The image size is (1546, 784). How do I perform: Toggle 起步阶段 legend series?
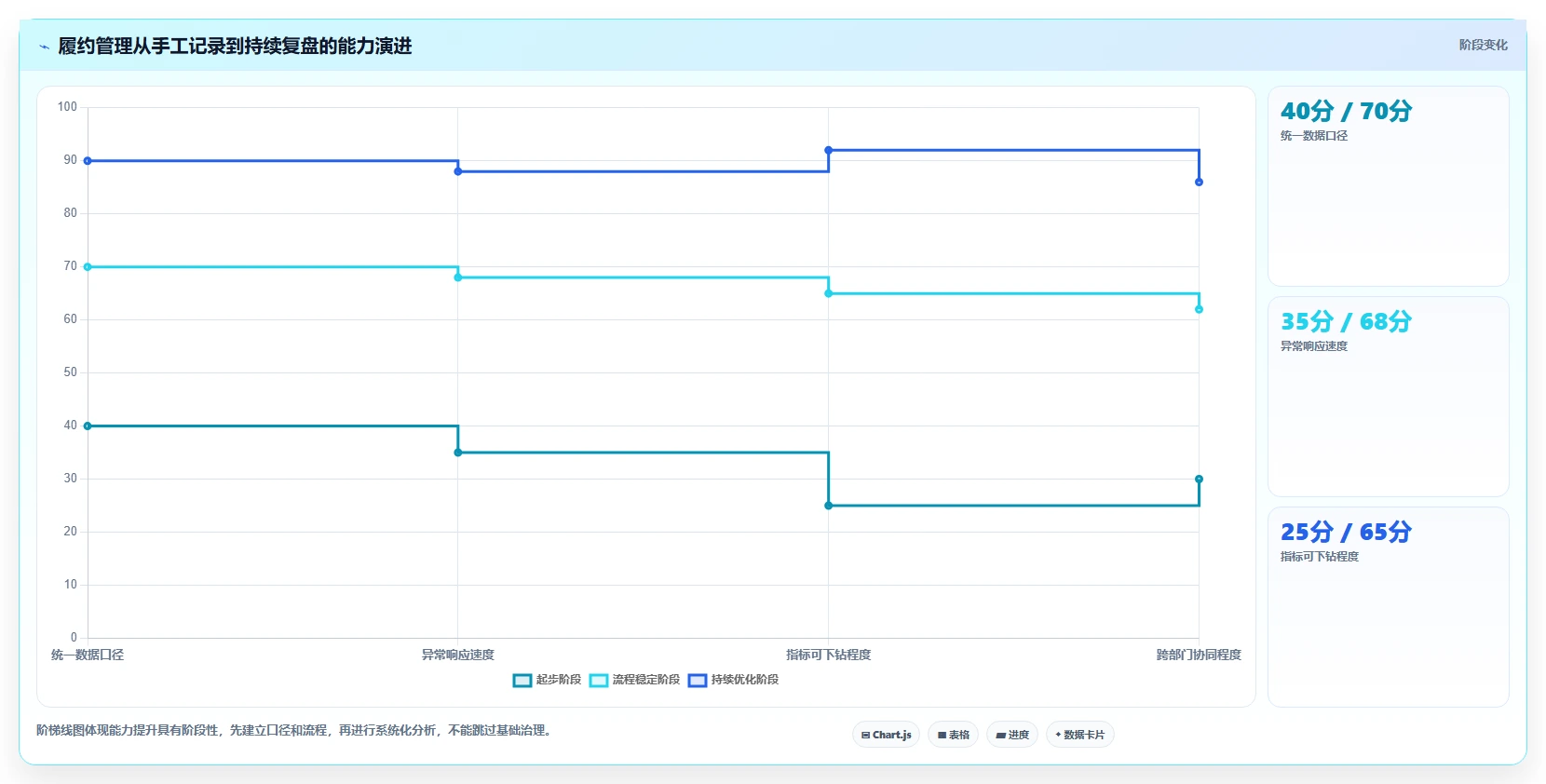548,680
